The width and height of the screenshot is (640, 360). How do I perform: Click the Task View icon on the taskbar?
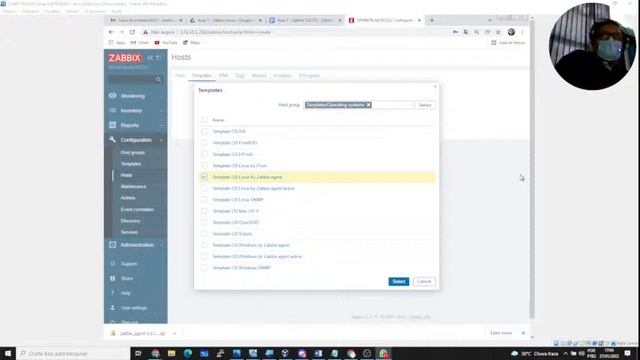(x=138, y=353)
